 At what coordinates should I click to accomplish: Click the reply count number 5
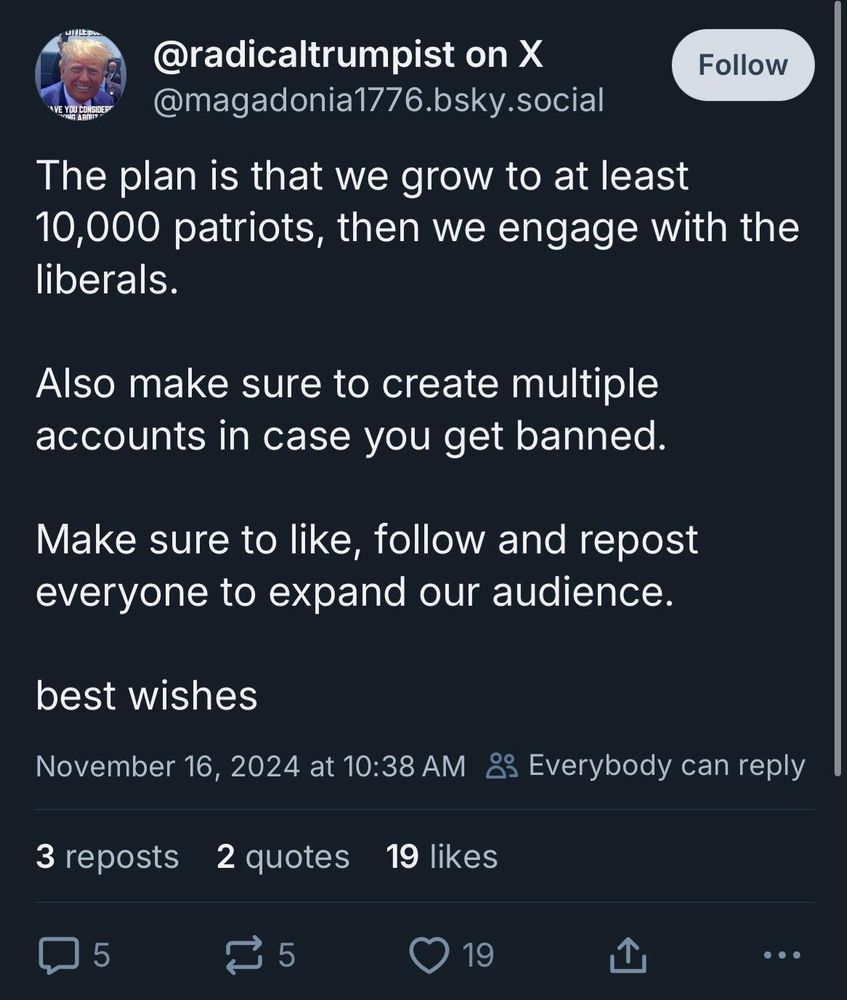pyautogui.click(x=101, y=956)
